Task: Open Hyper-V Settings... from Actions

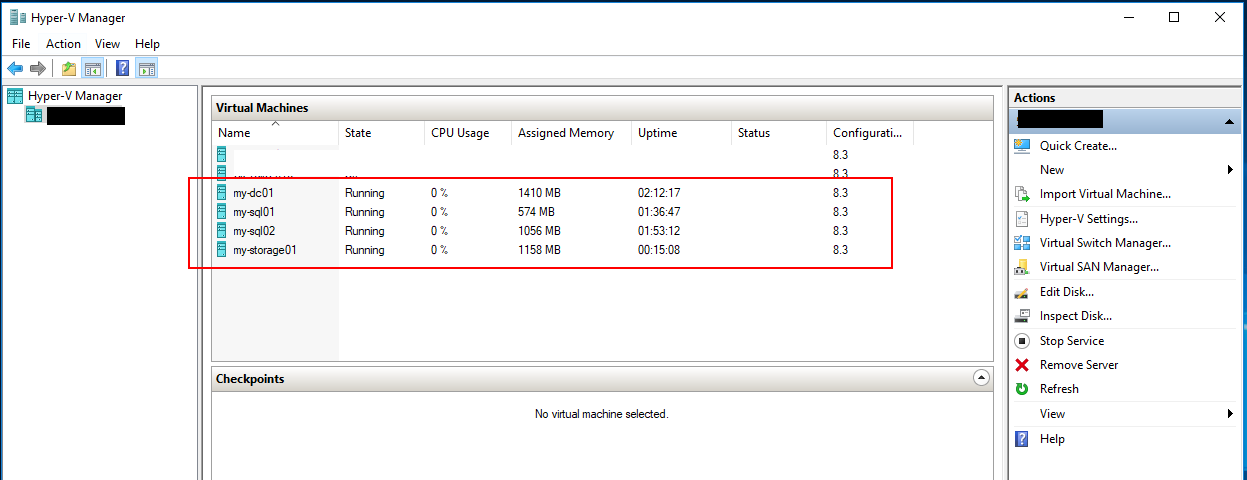Action: [1089, 219]
